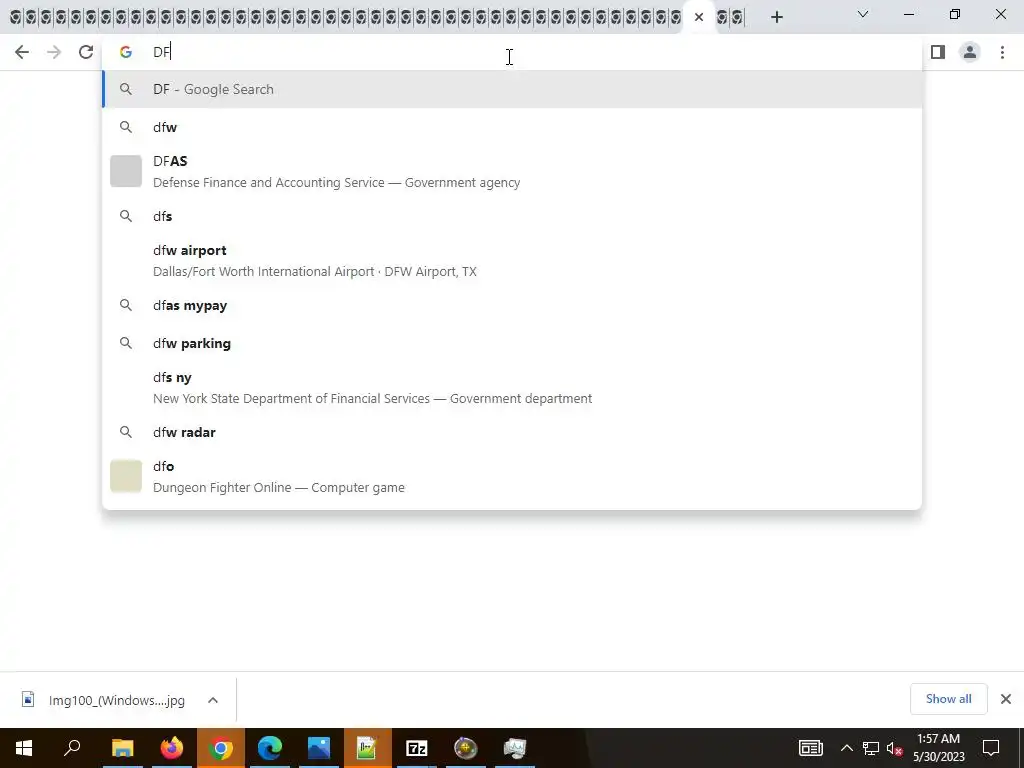1024x768 pixels.
Task: Click the DFAS suggestion thumbnail image
Action: coord(126,171)
